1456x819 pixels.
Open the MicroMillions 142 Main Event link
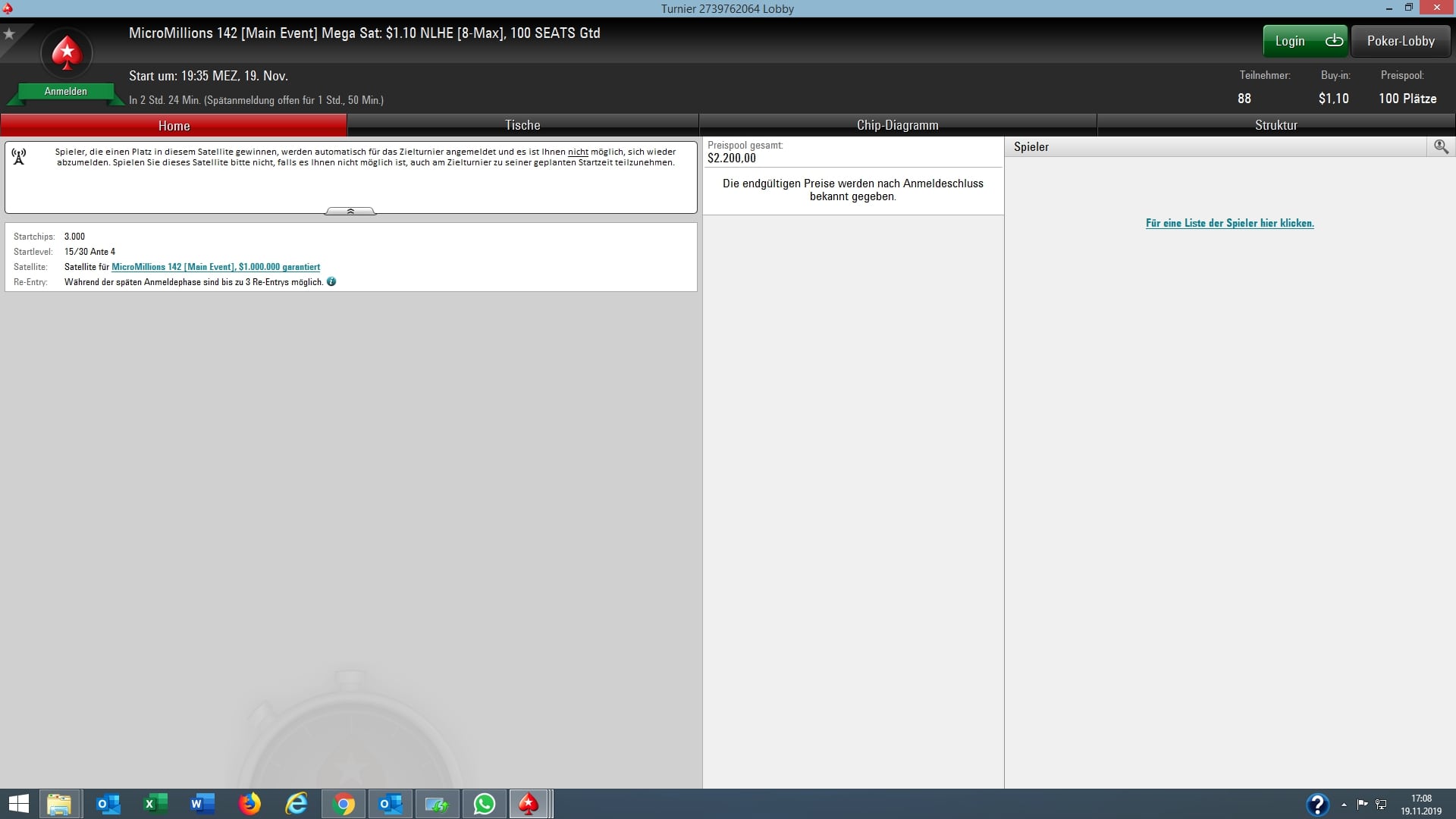pyautogui.click(x=215, y=267)
